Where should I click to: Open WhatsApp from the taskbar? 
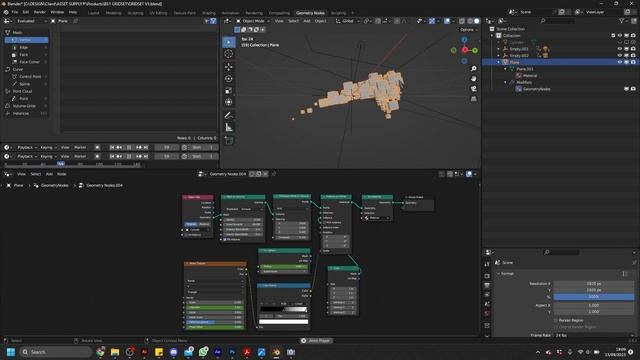(x=203, y=352)
